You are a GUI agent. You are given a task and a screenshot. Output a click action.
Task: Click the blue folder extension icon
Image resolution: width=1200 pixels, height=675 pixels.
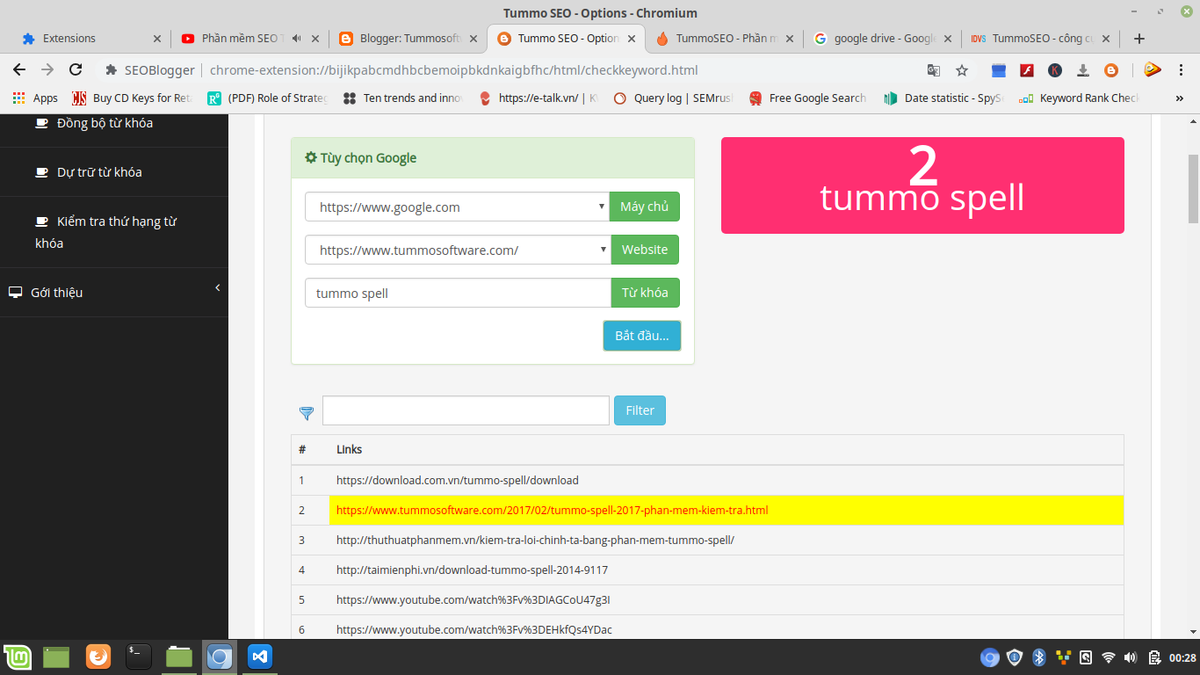point(998,70)
